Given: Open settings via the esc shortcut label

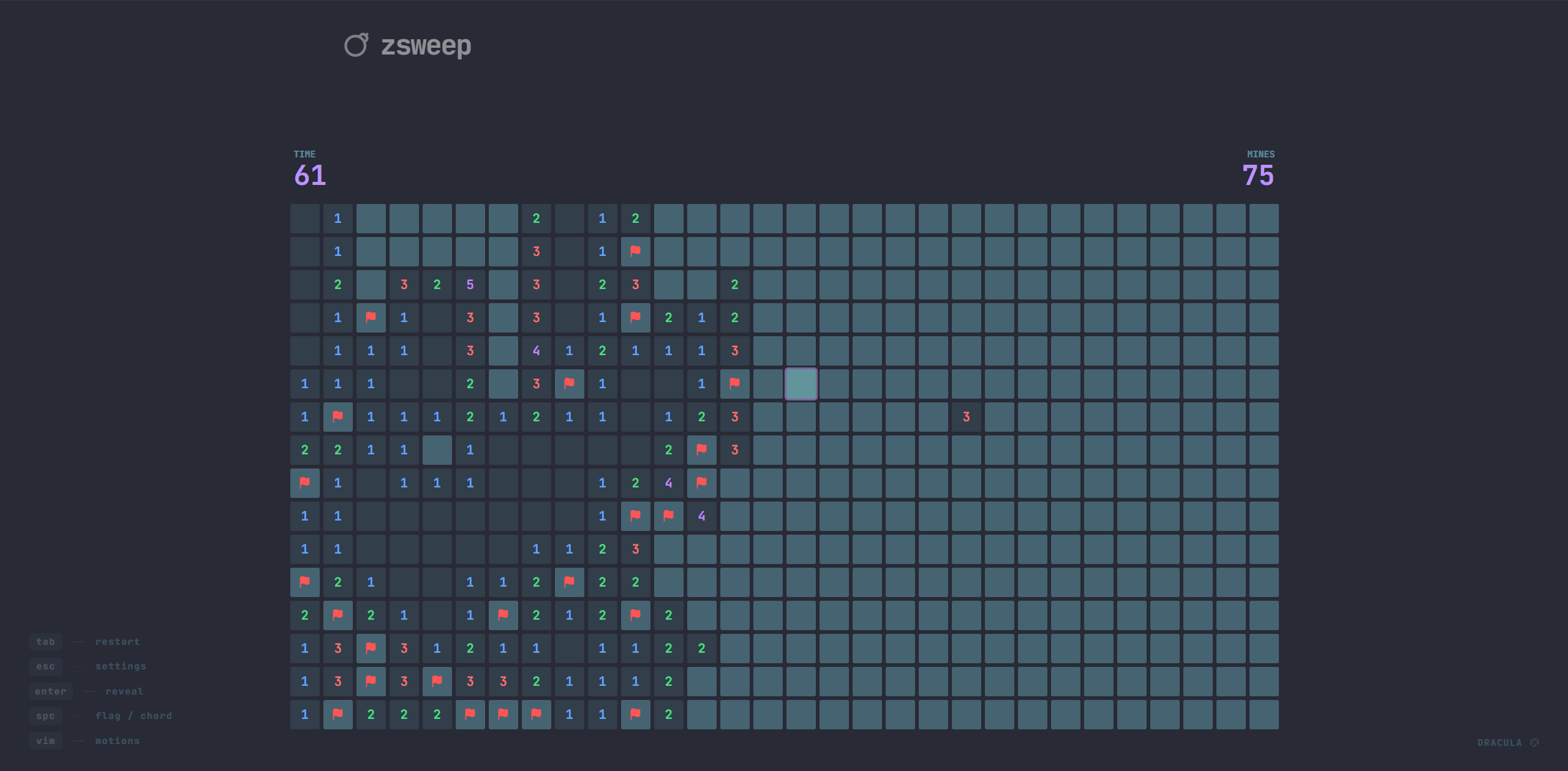Looking at the screenshot, I should (46, 666).
